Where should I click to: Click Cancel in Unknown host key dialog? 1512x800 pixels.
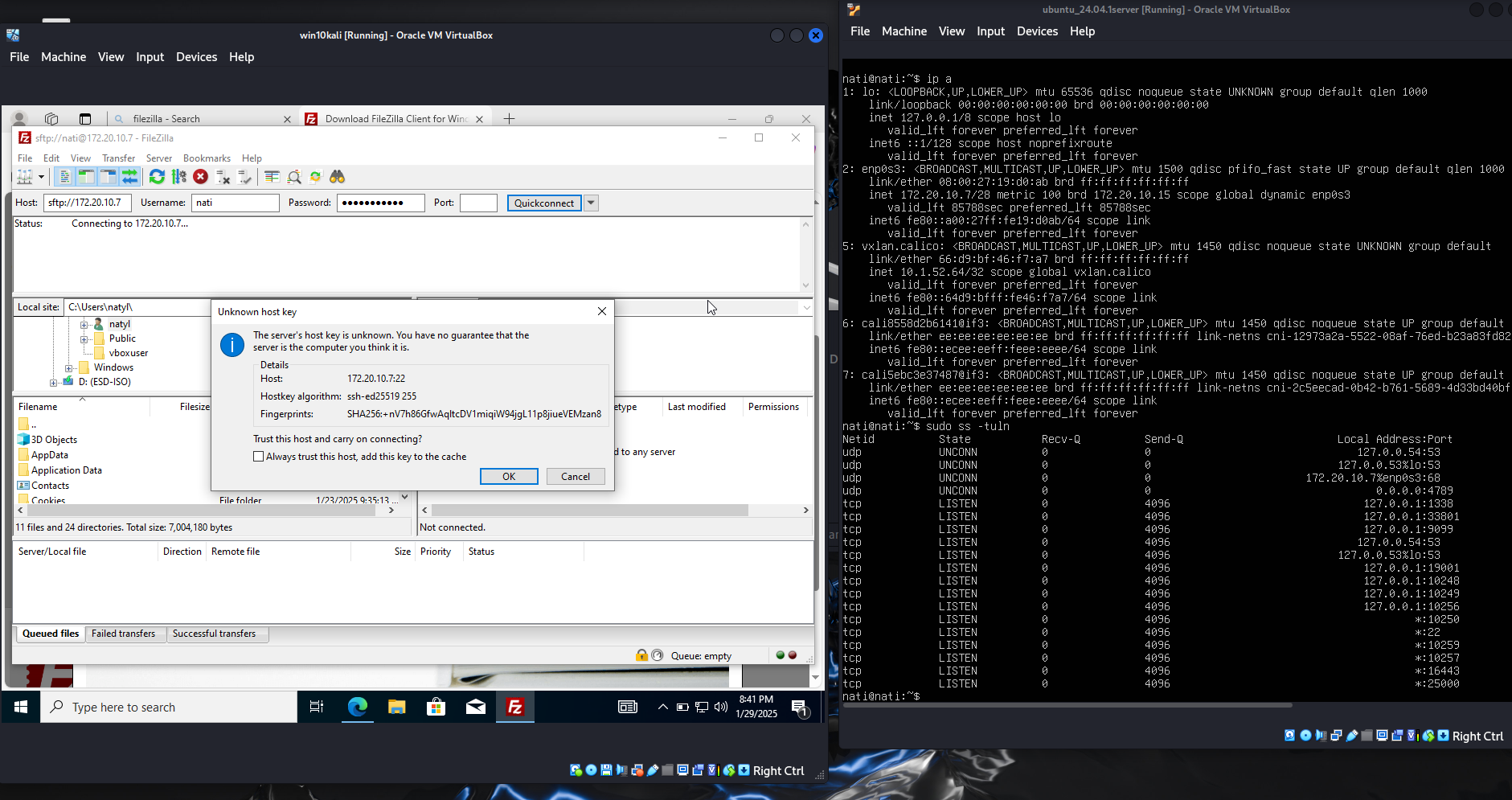click(576, 477)
